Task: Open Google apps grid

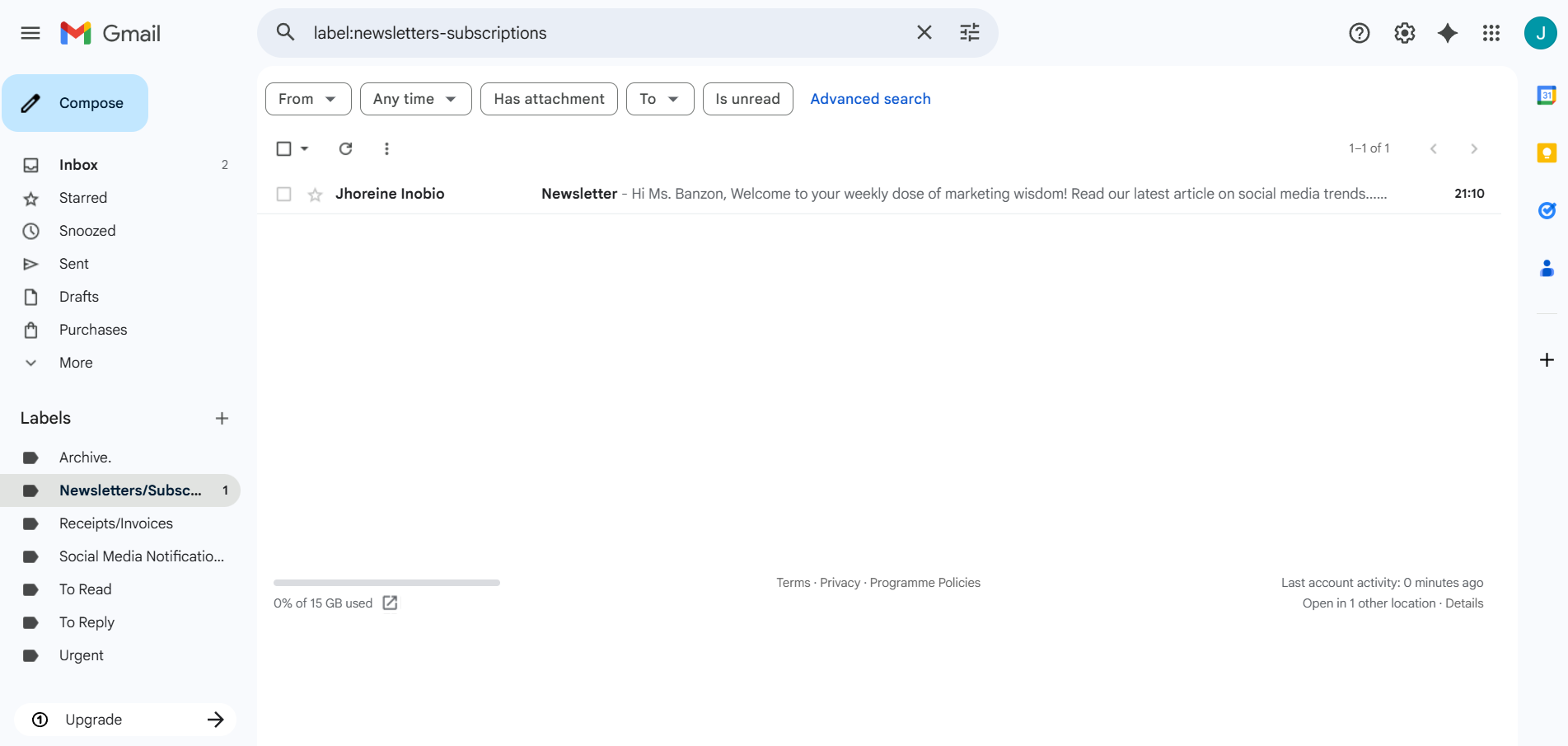Action: pyautogui.click(x=1491, y=33)
